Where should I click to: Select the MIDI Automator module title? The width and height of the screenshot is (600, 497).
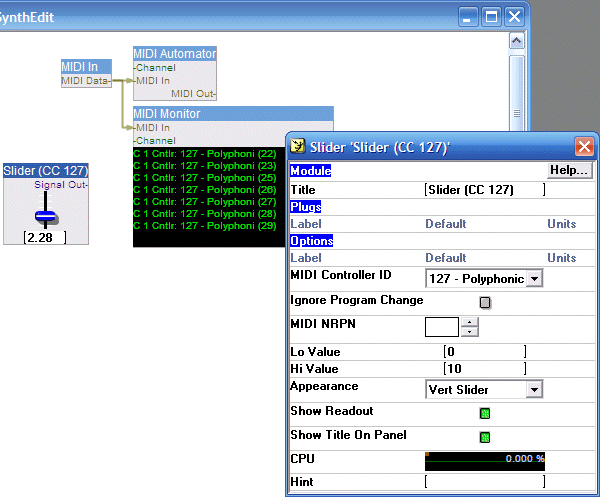pyautogui.click(x=175, y=54)
